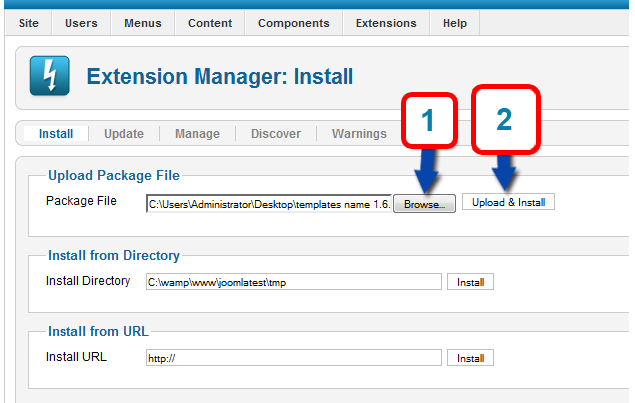Open the Components menu
Viewport: 635px width, 403px height.
pos(293,23)
